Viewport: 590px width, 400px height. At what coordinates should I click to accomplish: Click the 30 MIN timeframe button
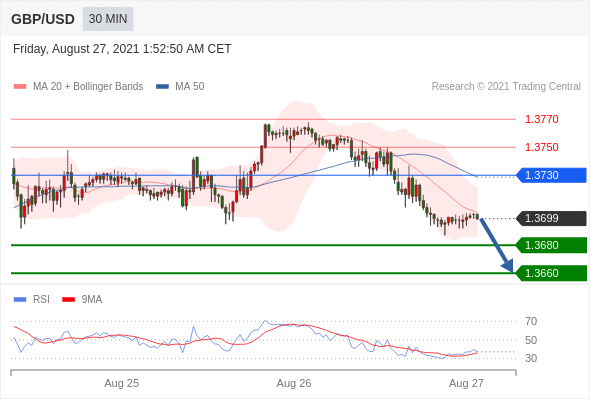point(108,19)
